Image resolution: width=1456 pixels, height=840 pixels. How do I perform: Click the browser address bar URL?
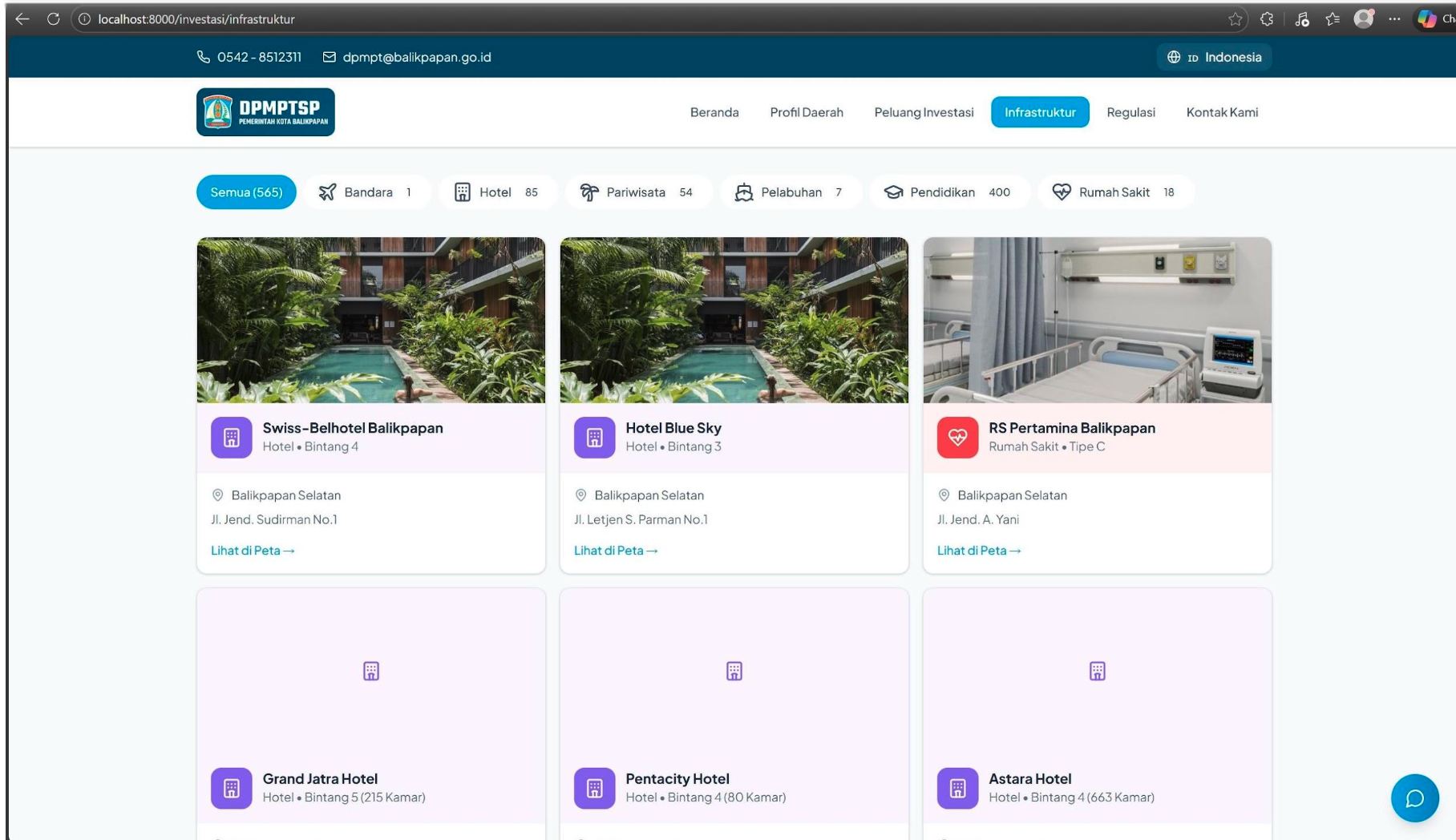(196, 19)
